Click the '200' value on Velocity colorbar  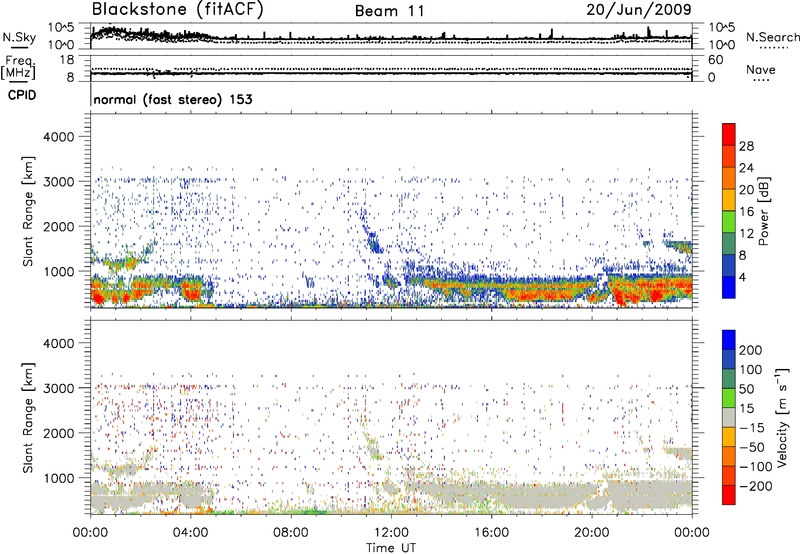[751, 350]
